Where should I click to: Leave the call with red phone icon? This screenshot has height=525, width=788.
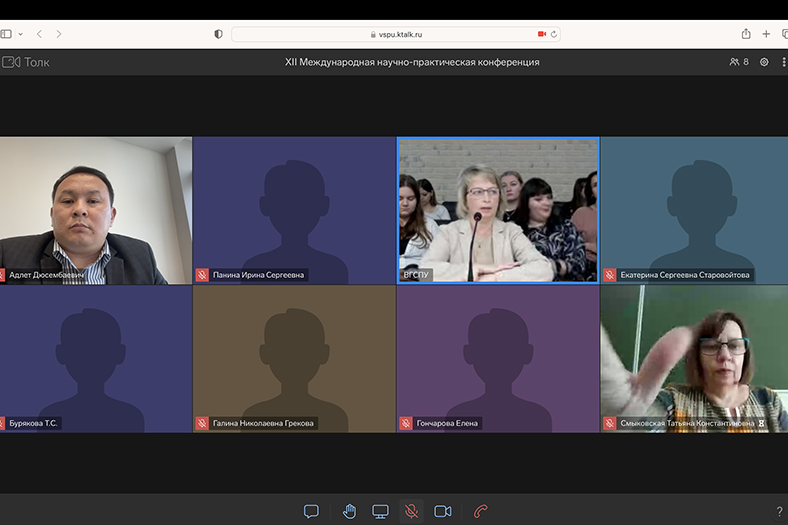480,511
